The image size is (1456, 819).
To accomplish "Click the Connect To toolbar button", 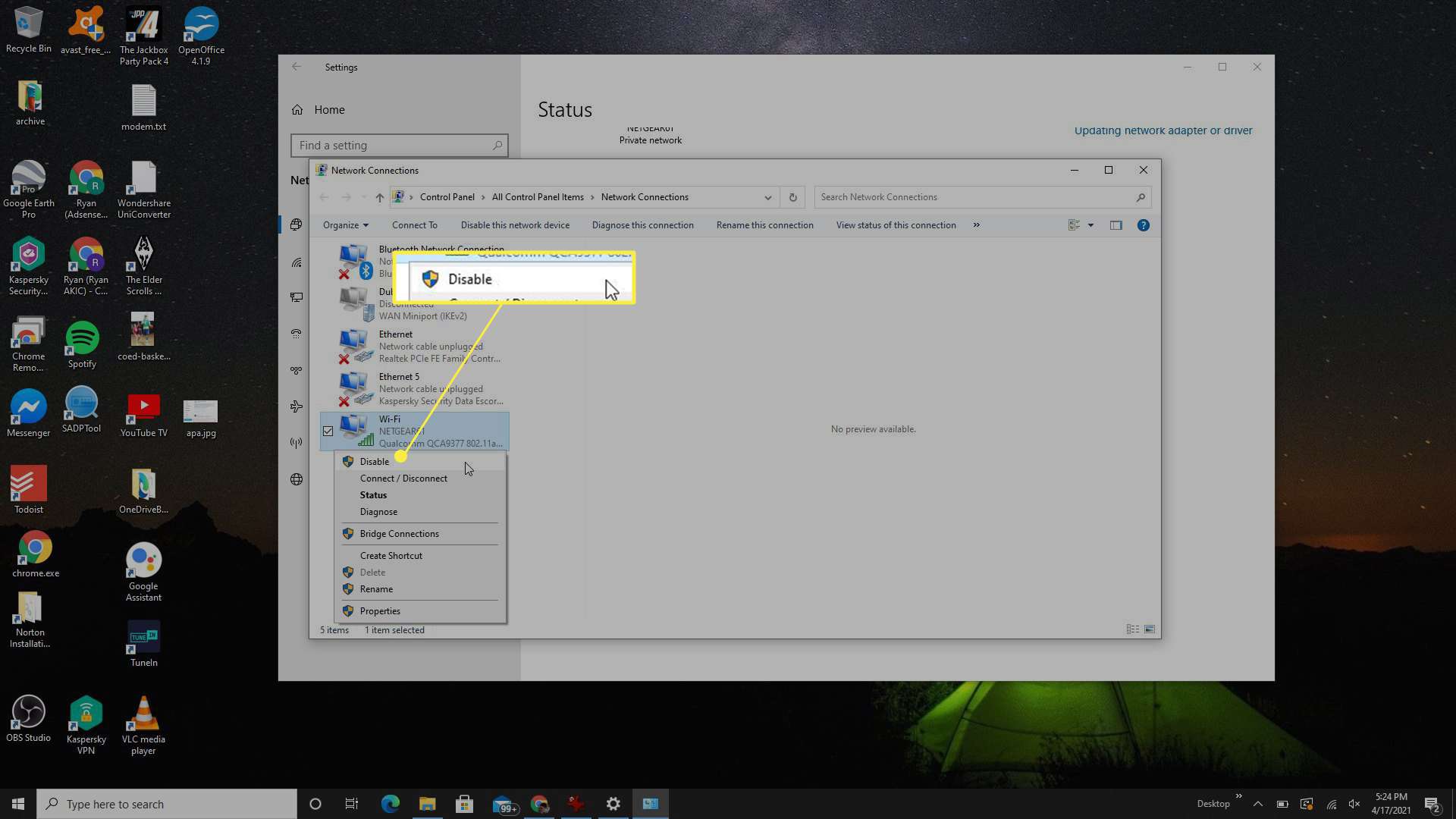I will pyautogui.click(x=414, y=224).
